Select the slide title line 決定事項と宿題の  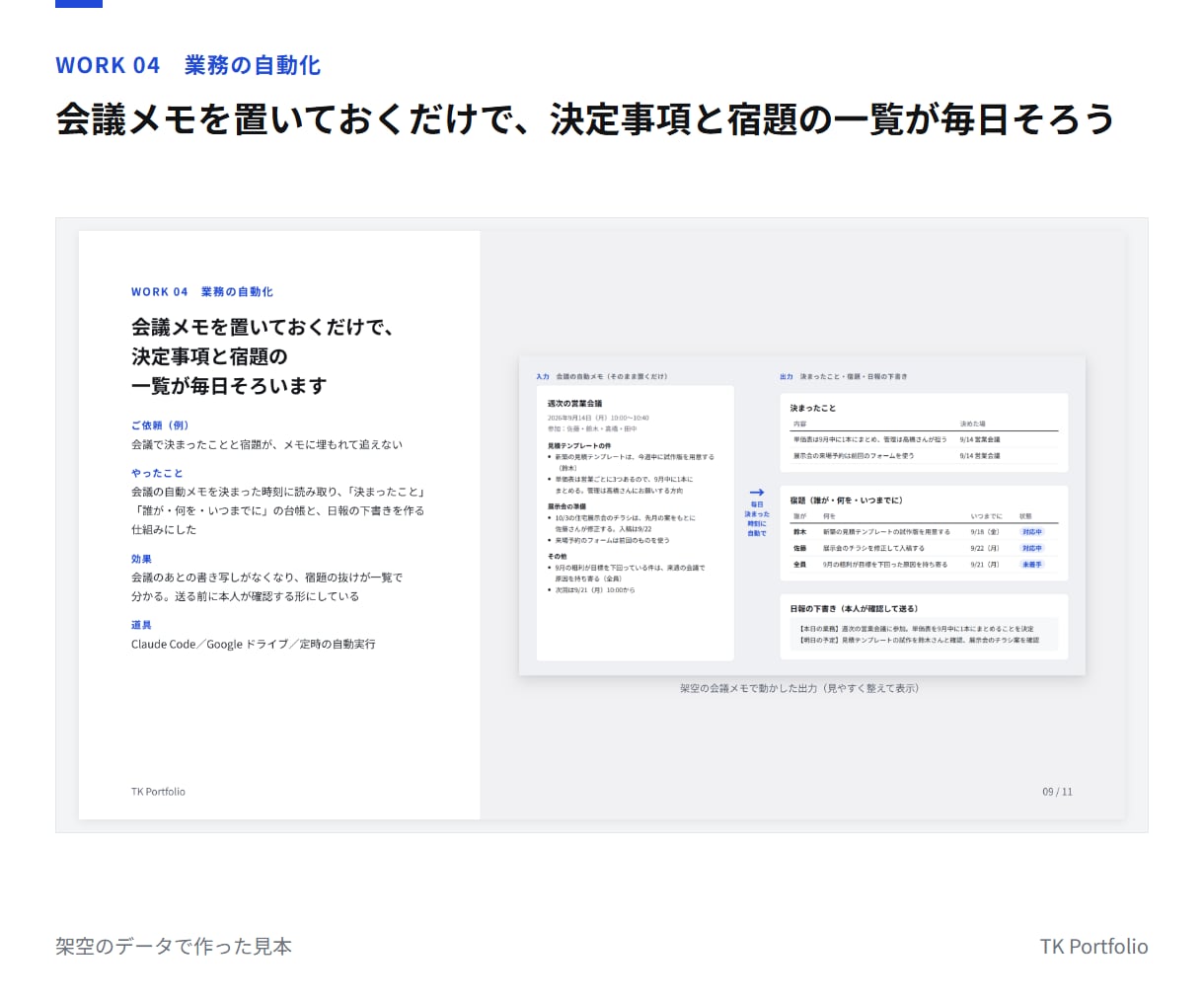[209, 356]
